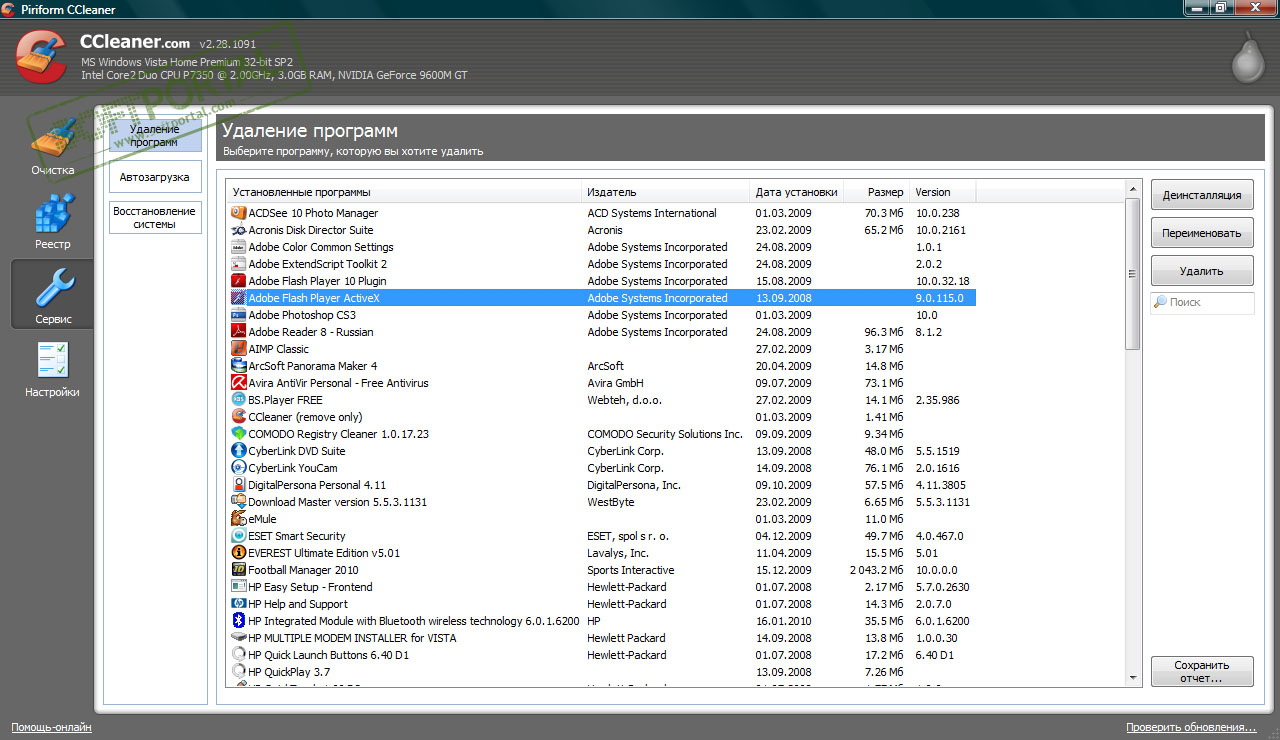Click version 10.0.32.18 cell
The height and width of the screenshot is (740, 1280).
[943, 281]
